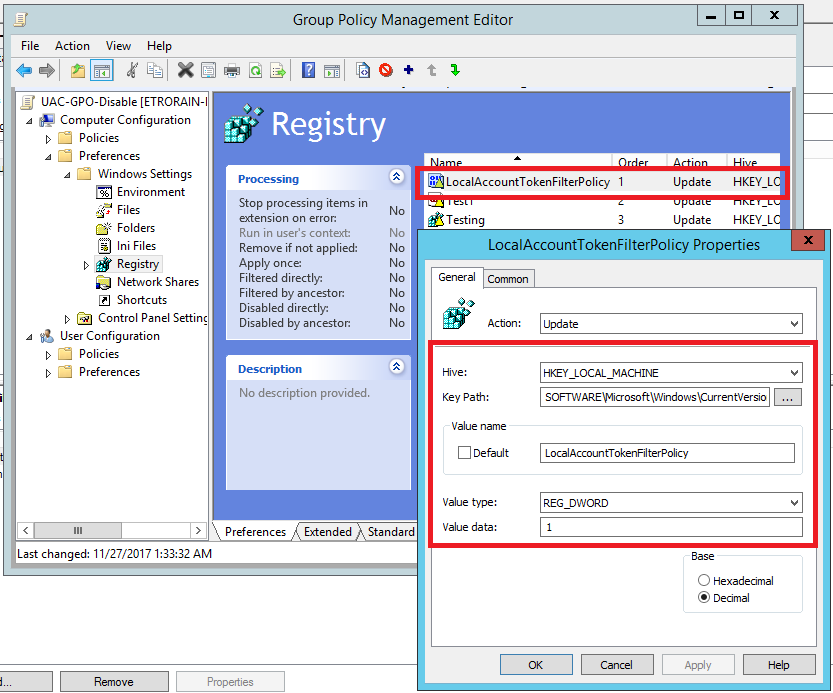Click the Print toolbar icon
833x693 pixels.
[x=232, y=70]
